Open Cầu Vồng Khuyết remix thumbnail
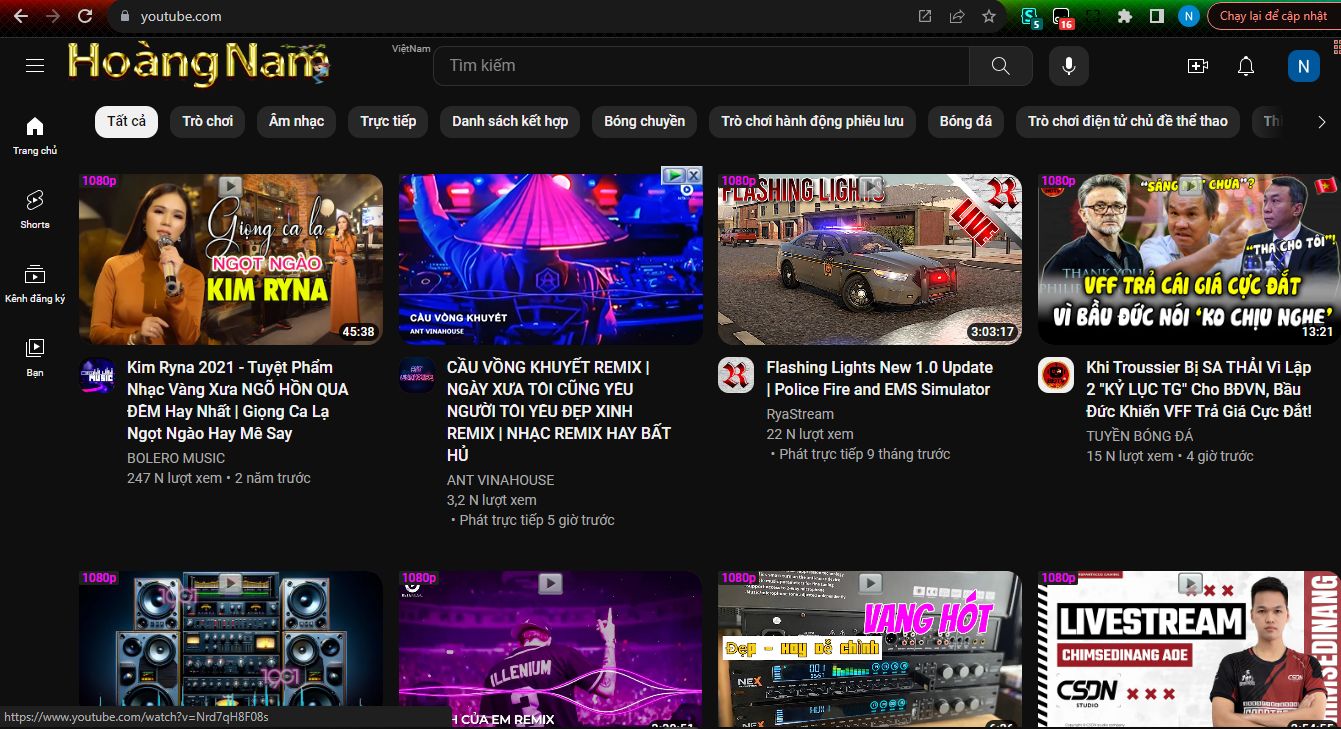1341x729 pixels. point(551,260)
